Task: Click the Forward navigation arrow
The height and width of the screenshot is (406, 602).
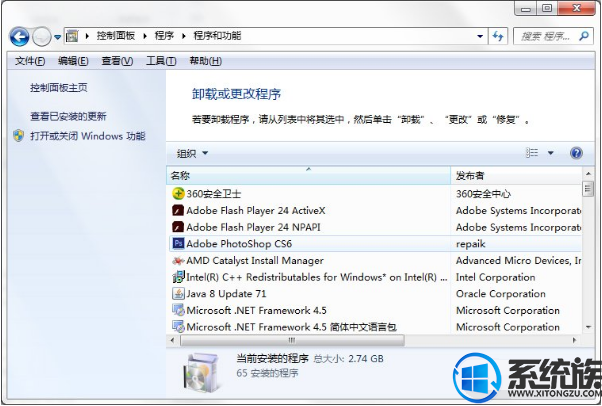Action: click(41, 37)
